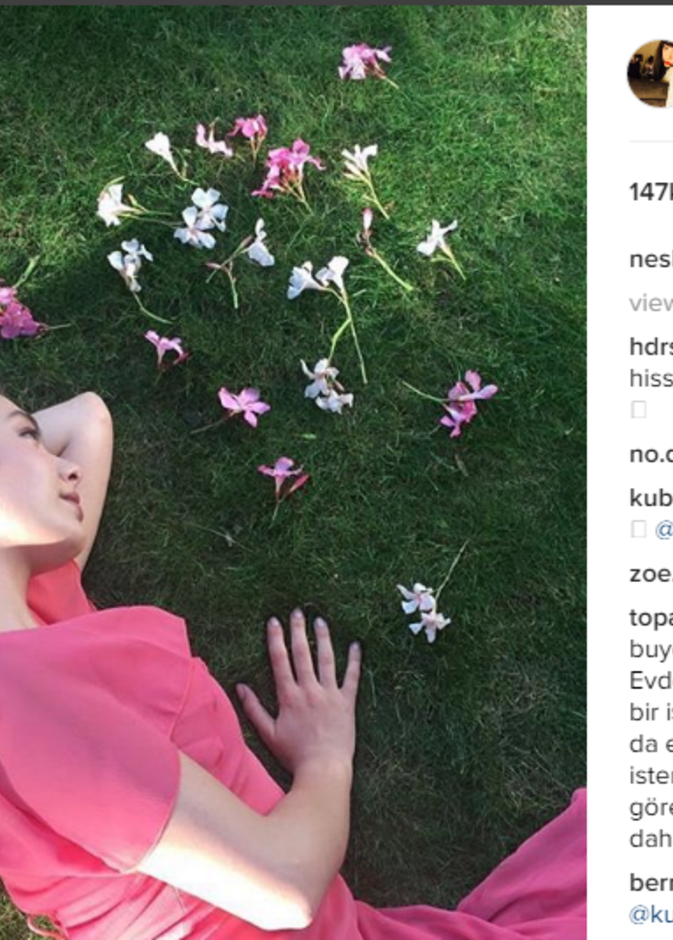673x940 pixels.
Task: Open the 'nesl' post author username
Action: coord(651,260)
